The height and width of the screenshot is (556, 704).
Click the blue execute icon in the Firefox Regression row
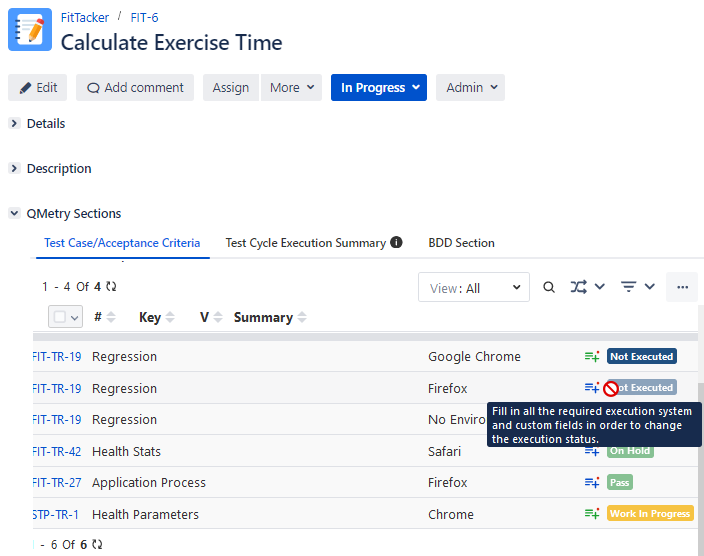[x=592, y=387]
